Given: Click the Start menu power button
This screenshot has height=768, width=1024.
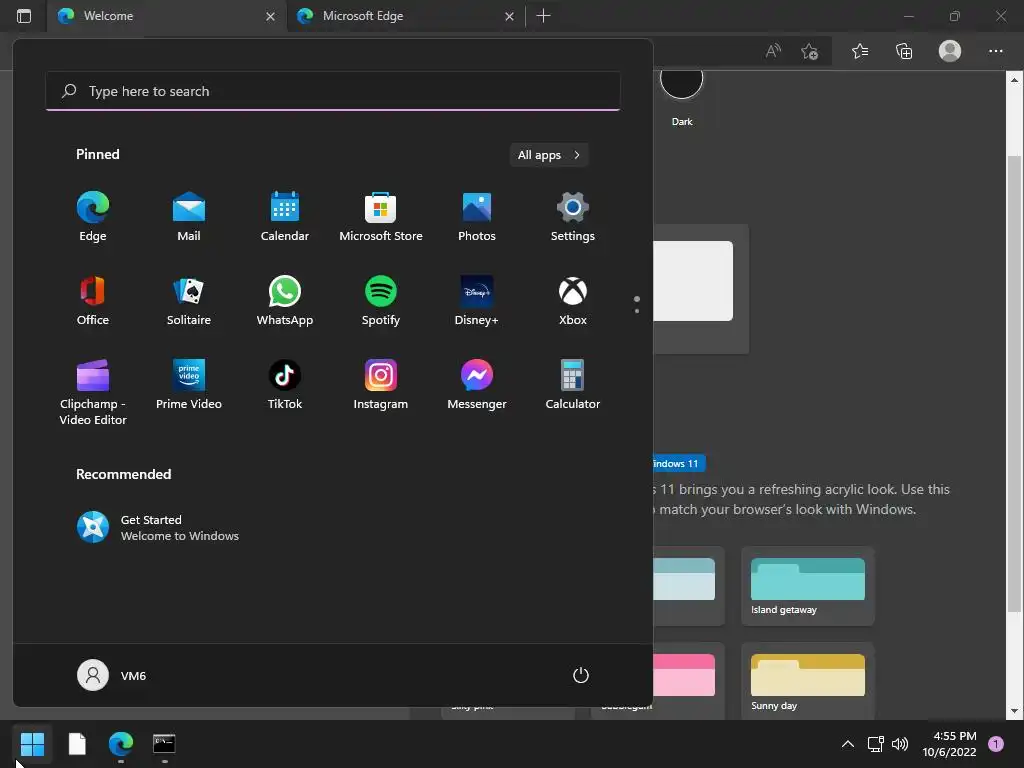Looking at the screenshot, I should pos(581,675).
